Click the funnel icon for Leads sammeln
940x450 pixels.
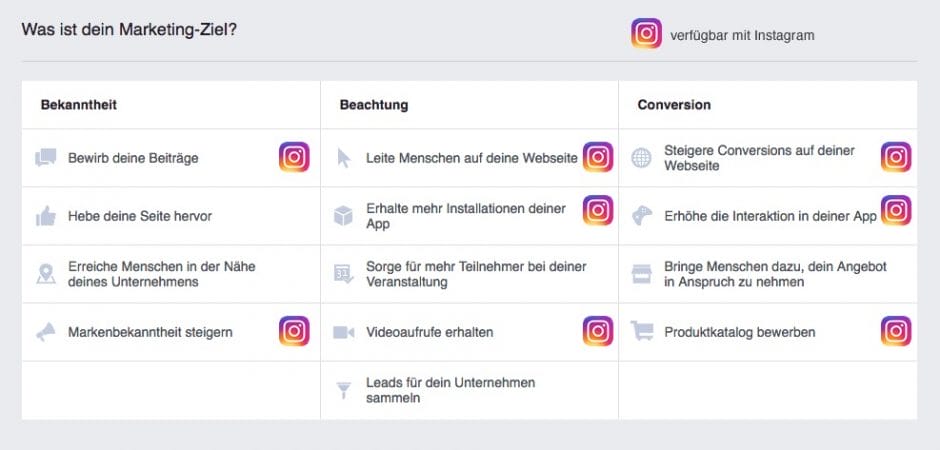point(344,390)
